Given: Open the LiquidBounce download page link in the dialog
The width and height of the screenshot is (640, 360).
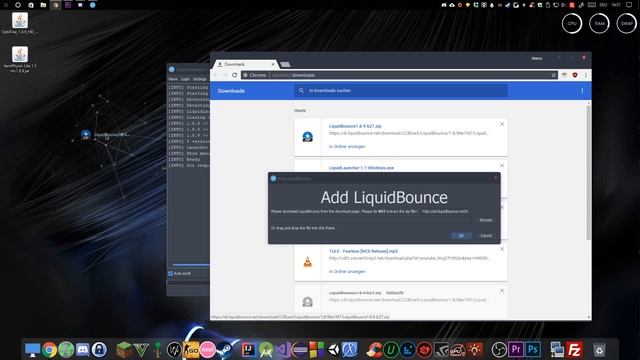Looking at the screenshot, I should click(x=445, y=211).
